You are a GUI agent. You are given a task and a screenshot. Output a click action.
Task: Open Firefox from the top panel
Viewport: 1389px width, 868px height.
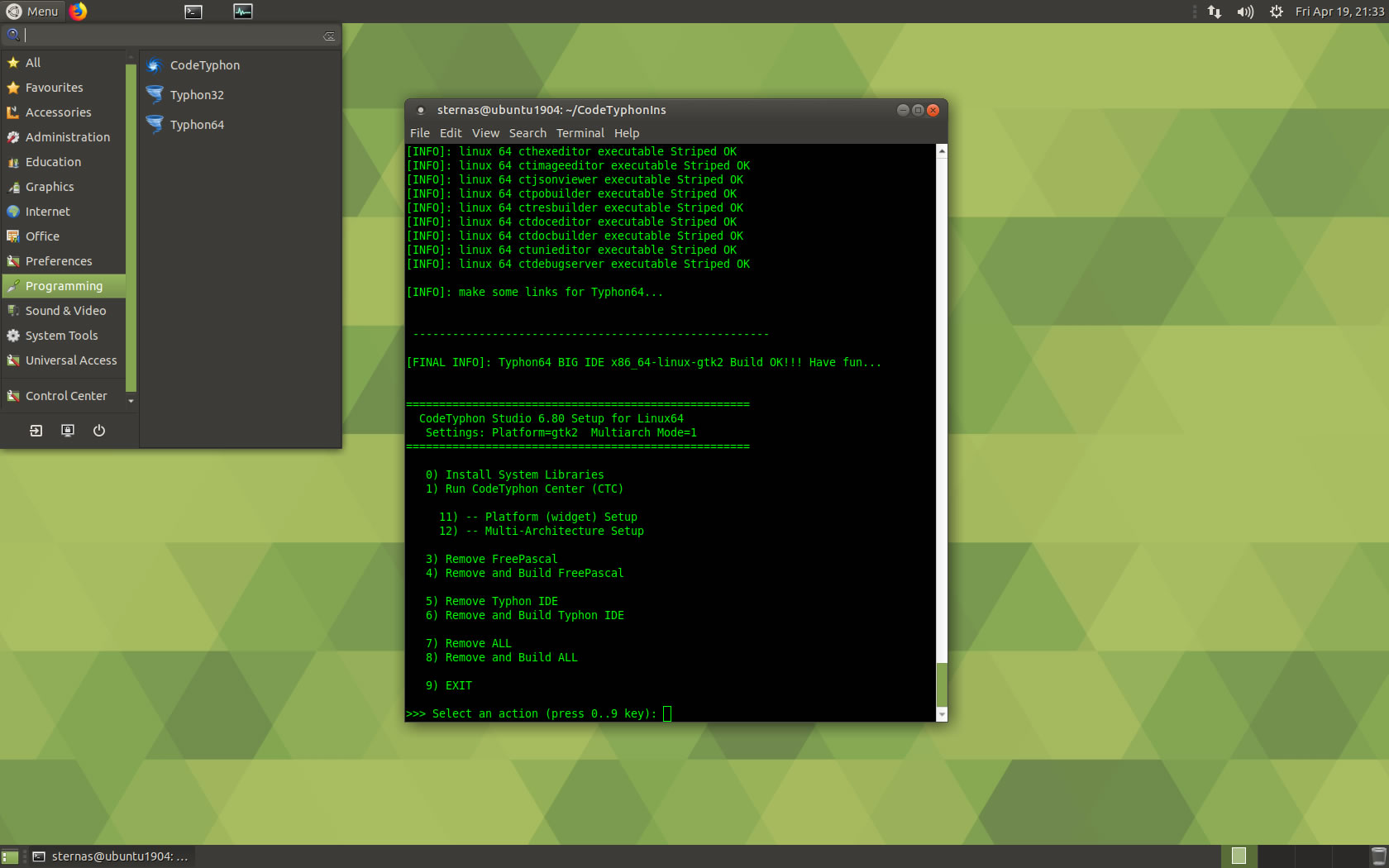pos(79,11)
